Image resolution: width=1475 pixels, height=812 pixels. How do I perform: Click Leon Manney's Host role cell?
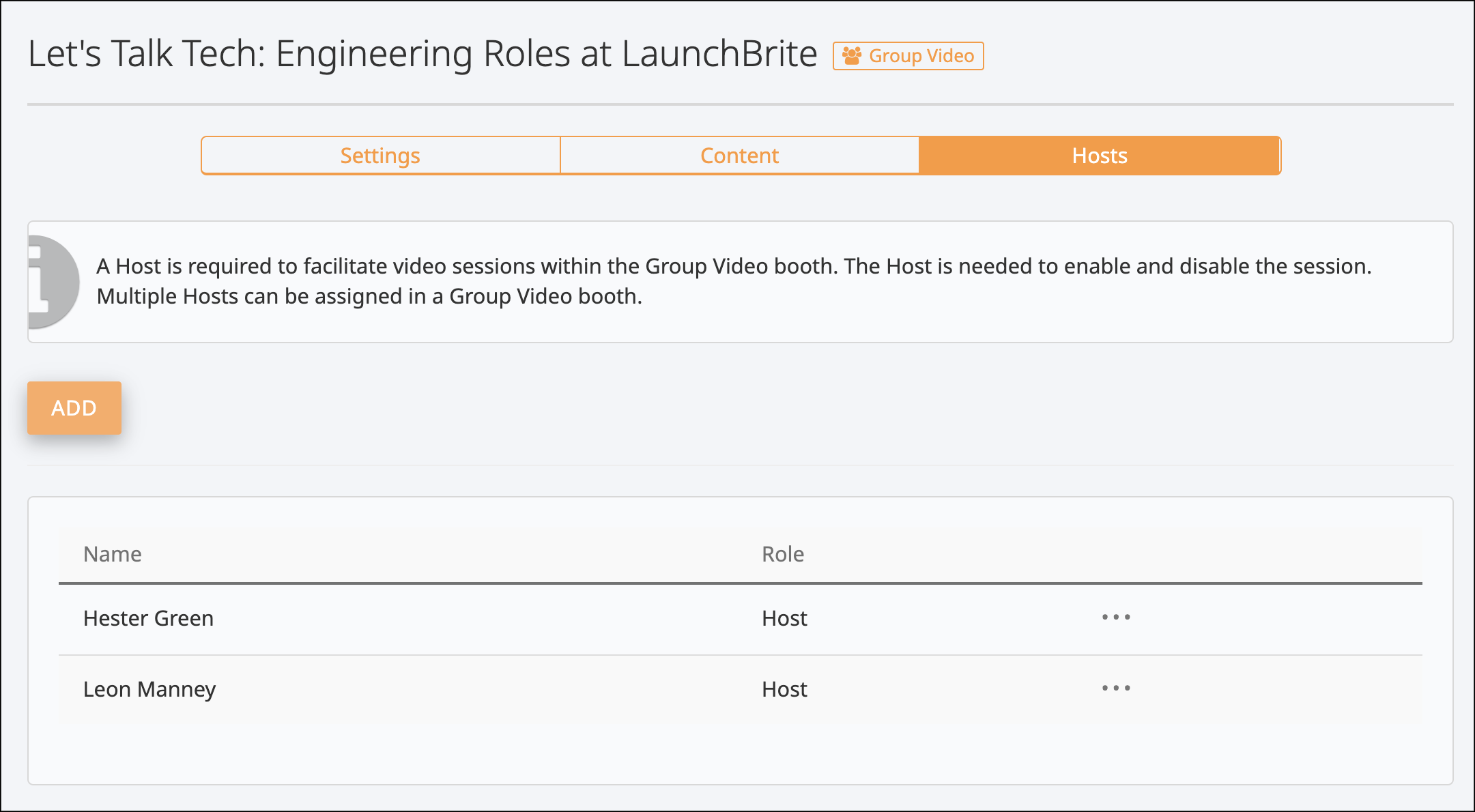coord(784,689)
